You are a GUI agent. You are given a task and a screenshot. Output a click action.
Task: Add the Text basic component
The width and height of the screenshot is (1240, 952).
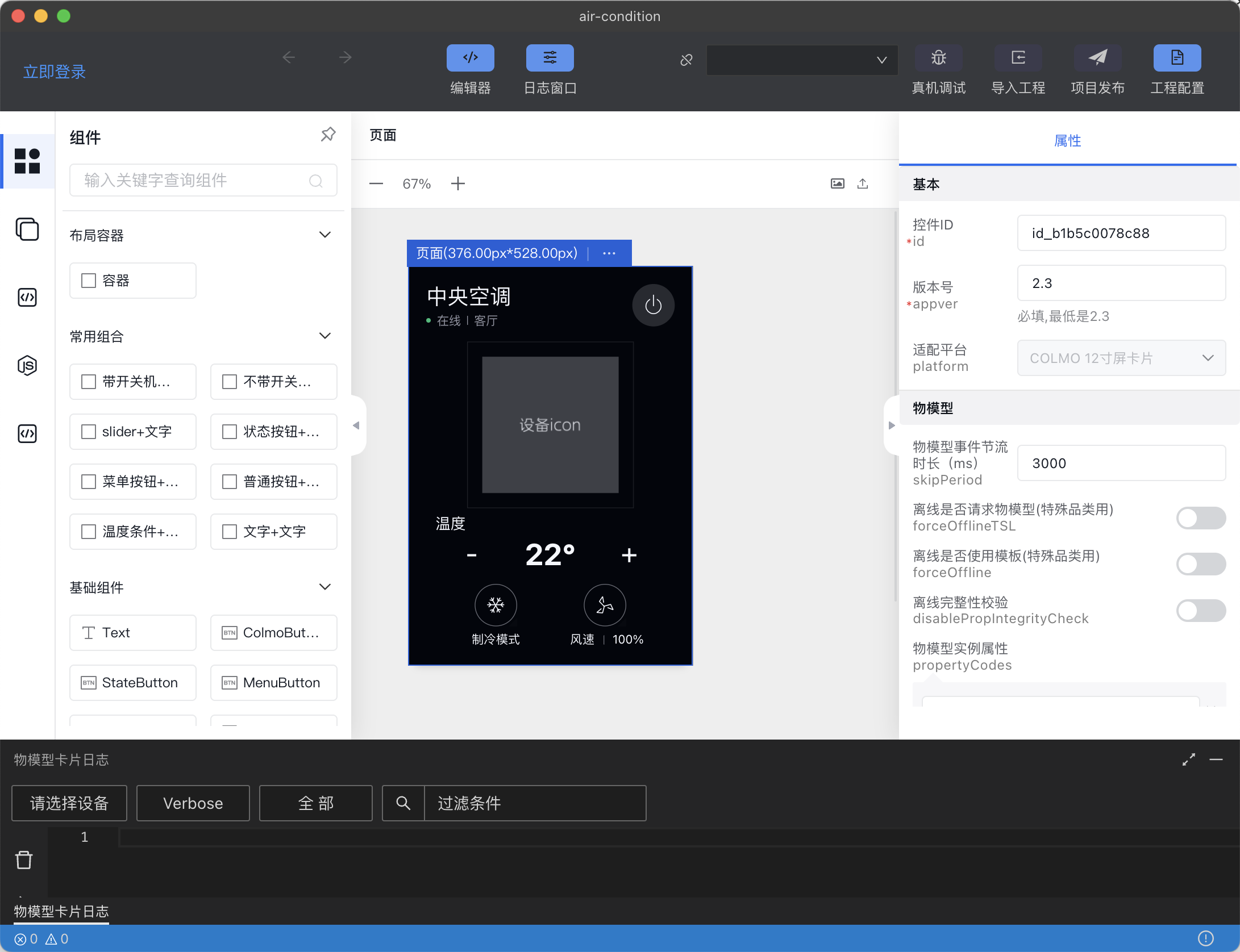click(x=133, y=633)
